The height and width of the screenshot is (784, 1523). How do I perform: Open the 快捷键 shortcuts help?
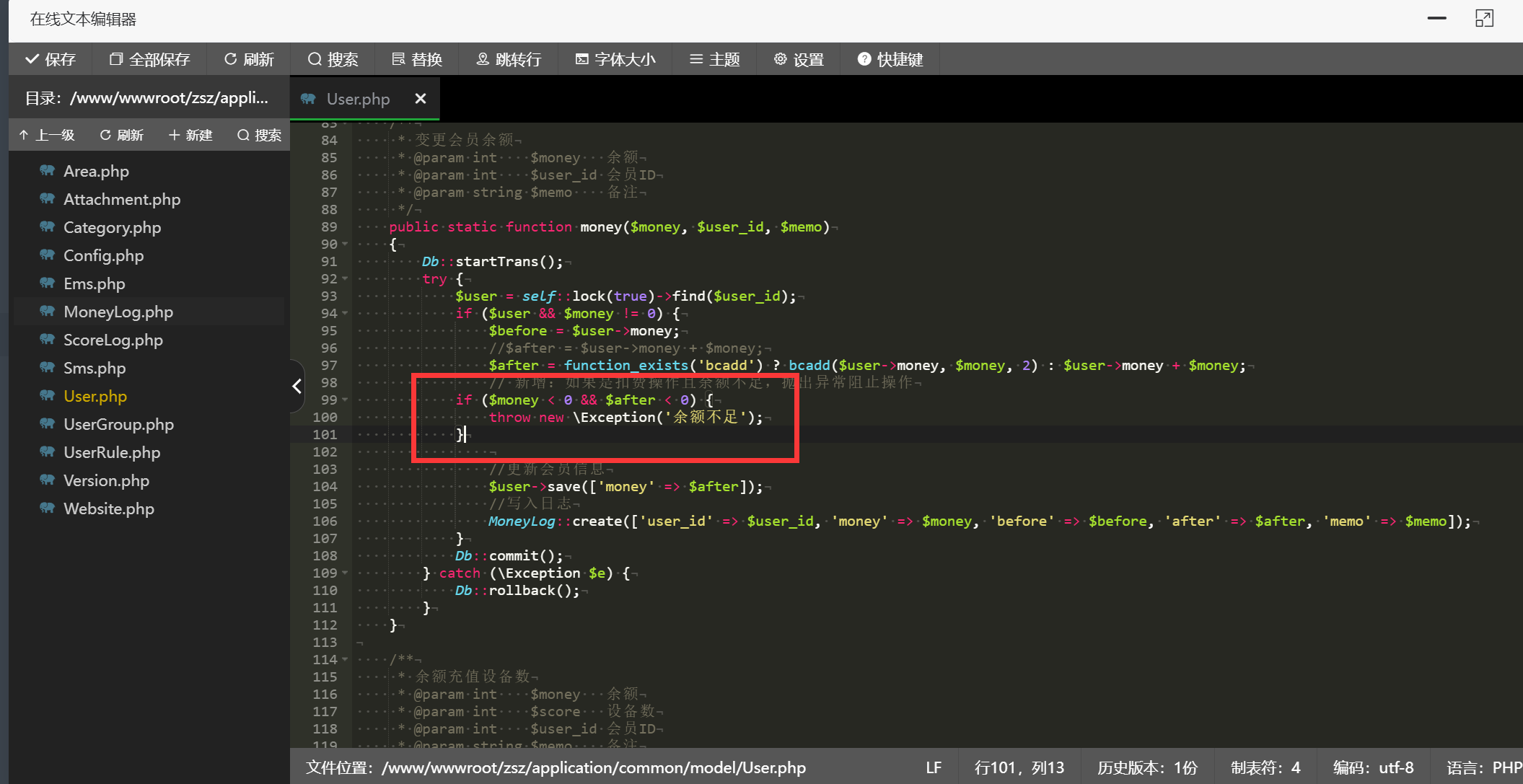(x=890, y=59)
